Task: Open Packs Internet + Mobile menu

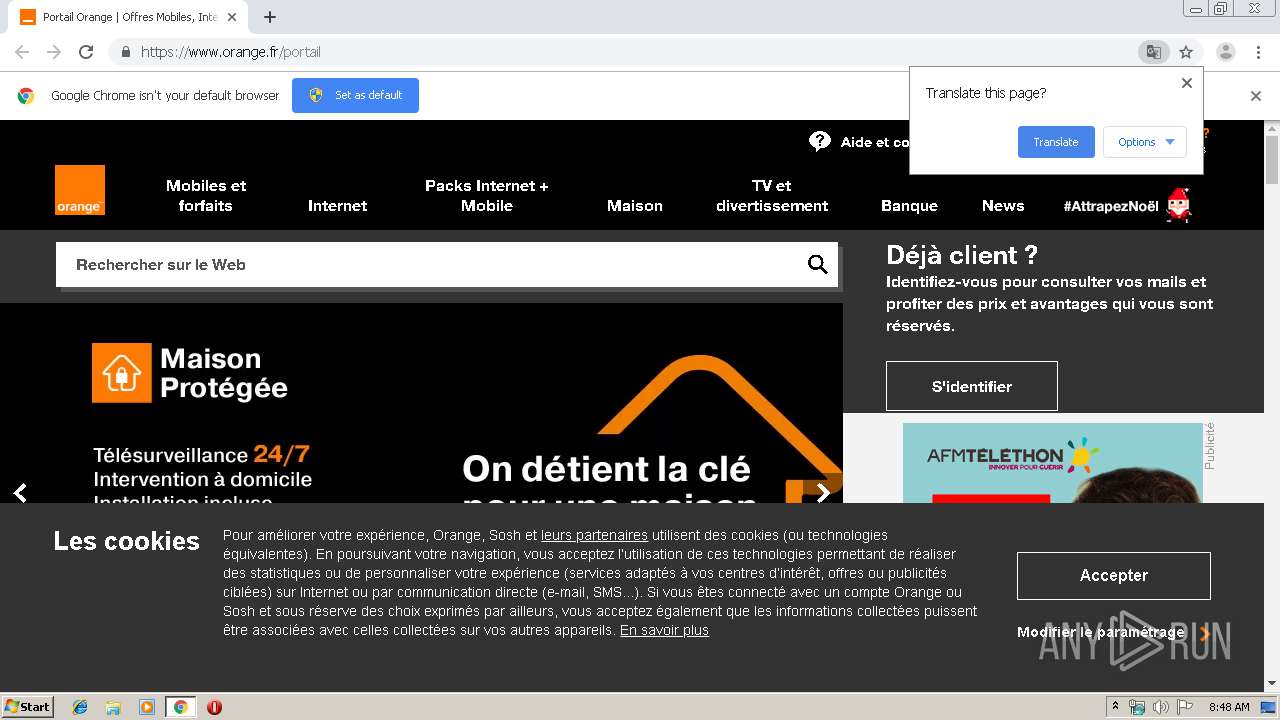Action: point(487,196)
